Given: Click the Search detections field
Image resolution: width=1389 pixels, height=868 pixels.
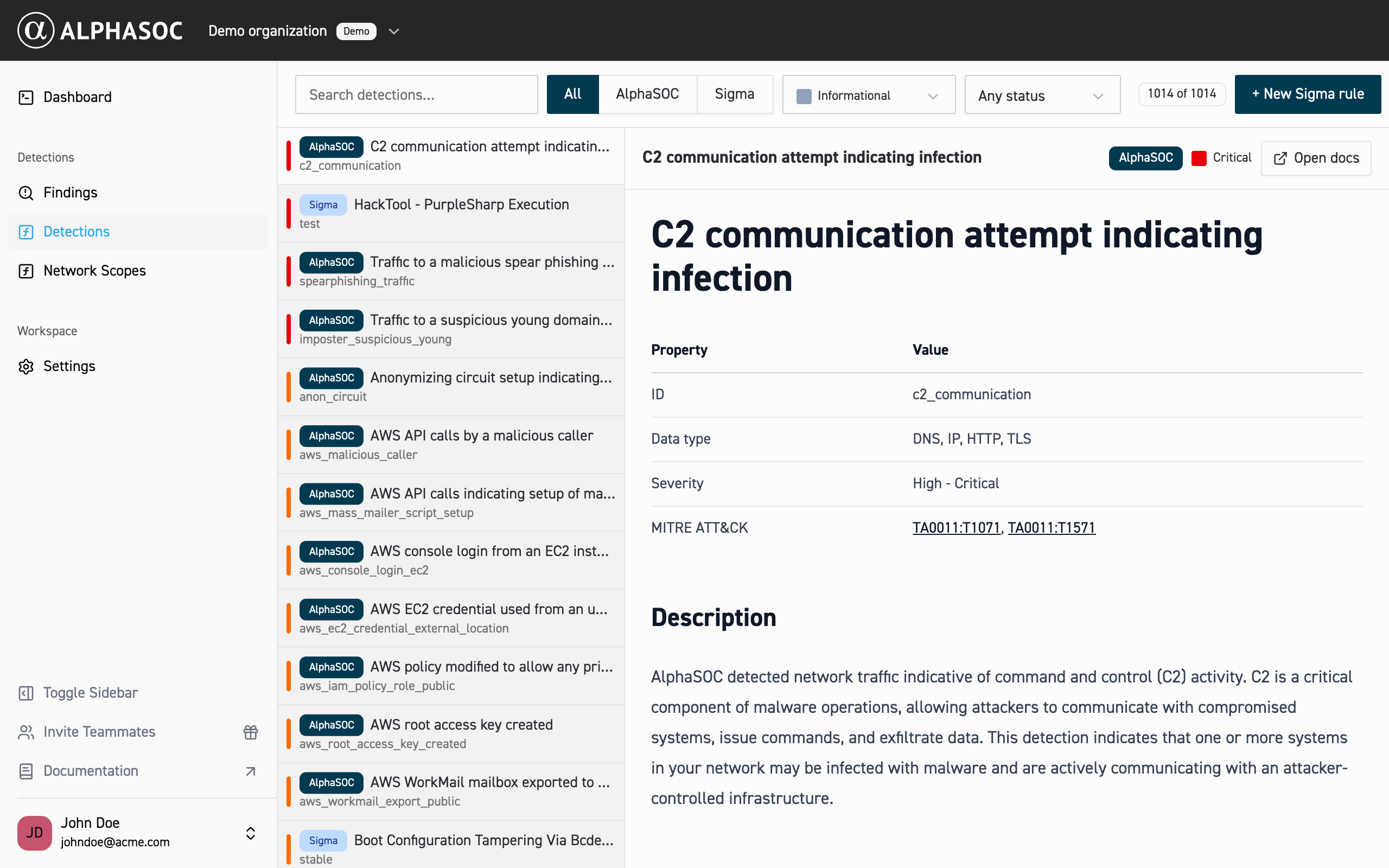Looking at the screenshot, I should [x=416, y=95].
